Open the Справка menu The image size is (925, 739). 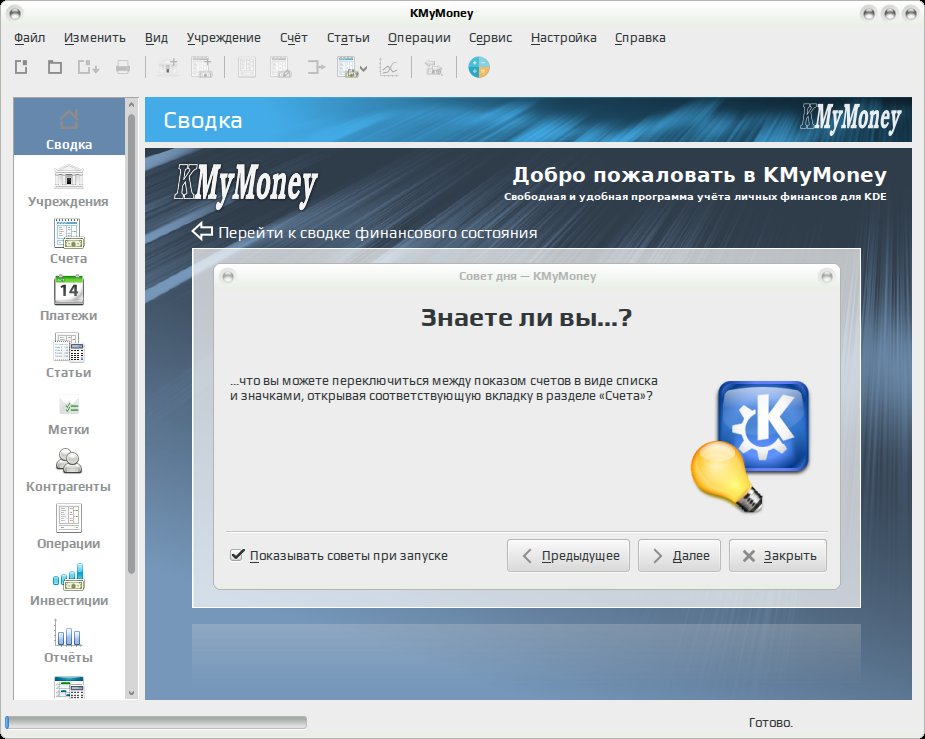click(640, 38)
